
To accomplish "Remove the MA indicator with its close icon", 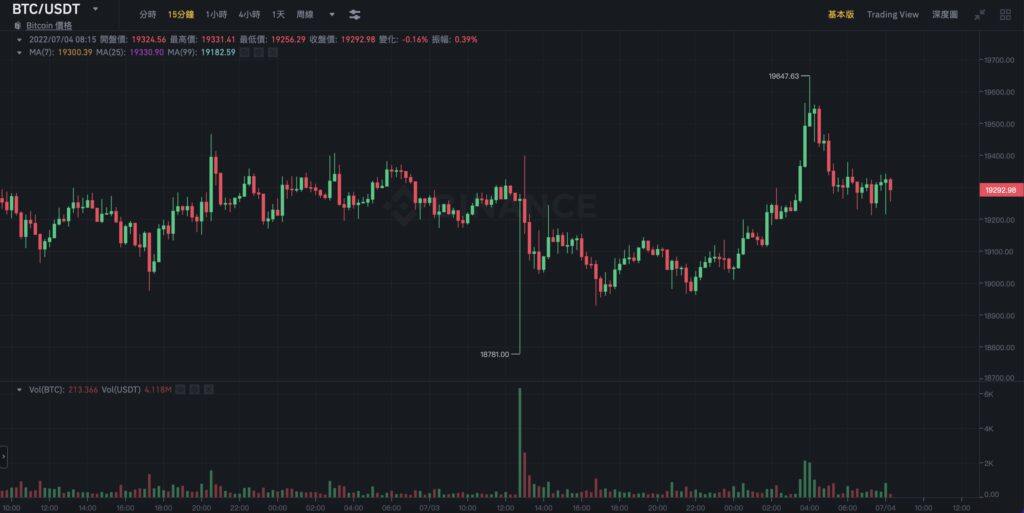I will coord(275,52).
